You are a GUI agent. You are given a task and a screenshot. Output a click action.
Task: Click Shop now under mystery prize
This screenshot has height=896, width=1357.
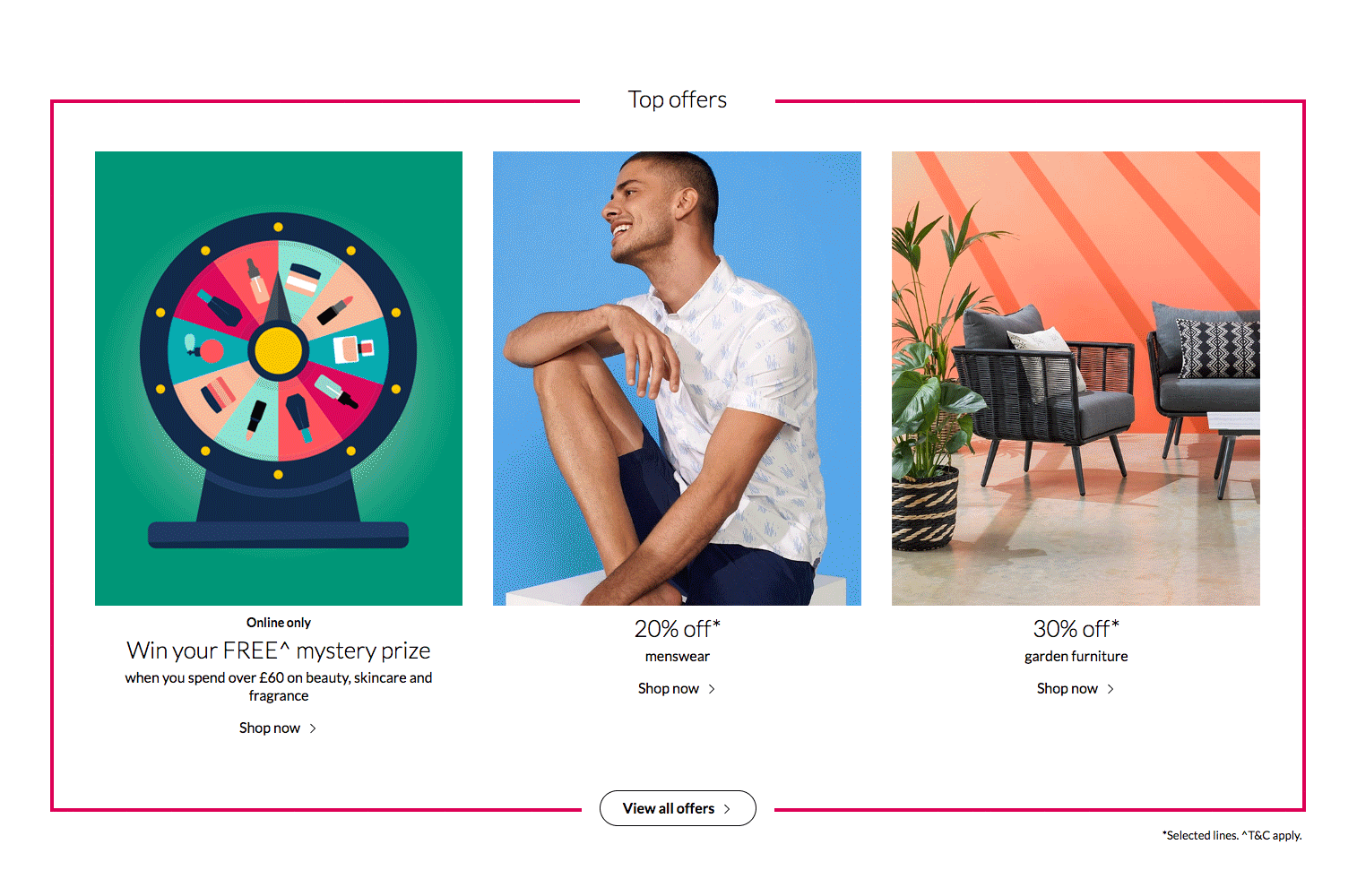tap(270, 728)
